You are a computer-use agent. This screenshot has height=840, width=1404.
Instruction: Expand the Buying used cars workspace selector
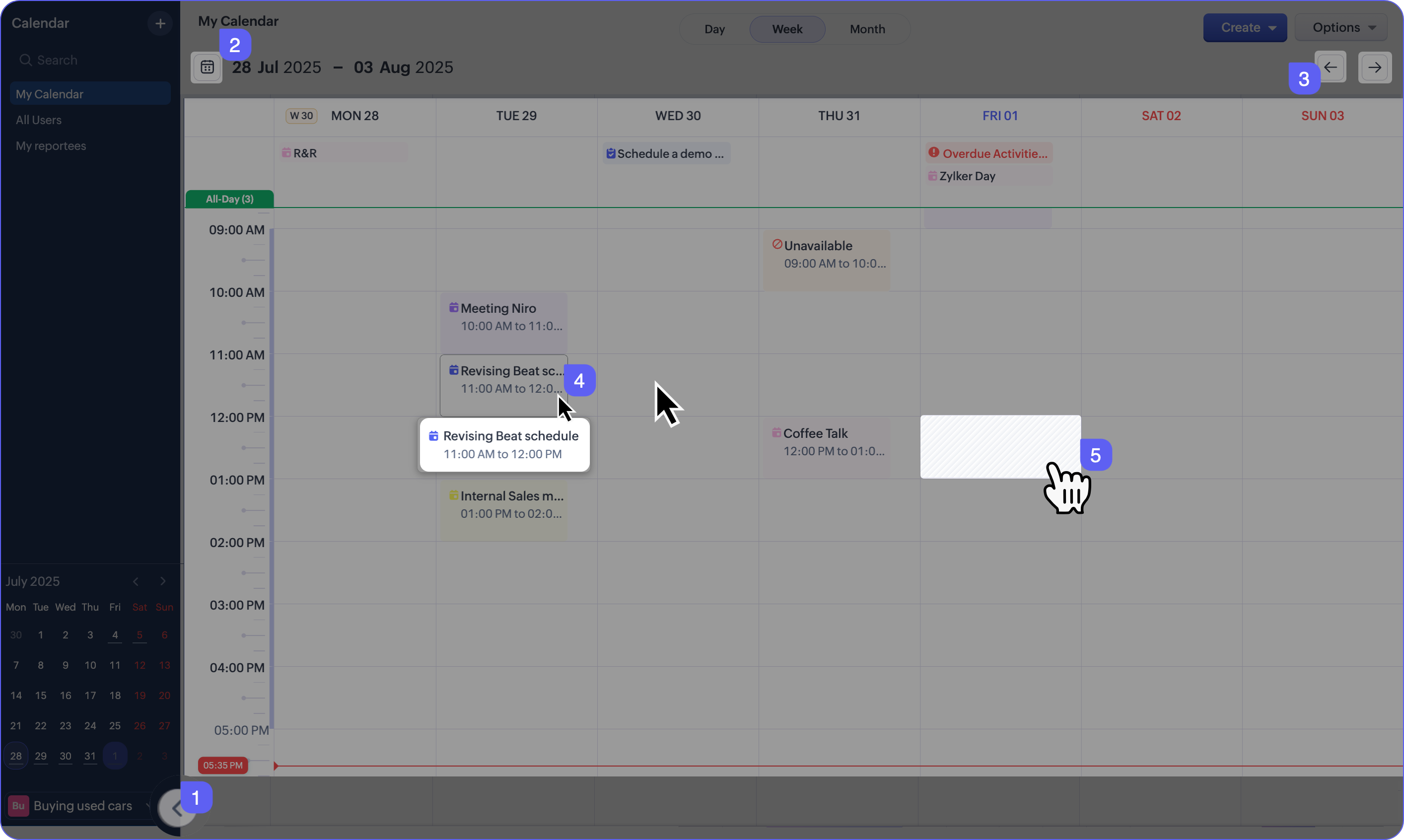(x=82, y=805)
